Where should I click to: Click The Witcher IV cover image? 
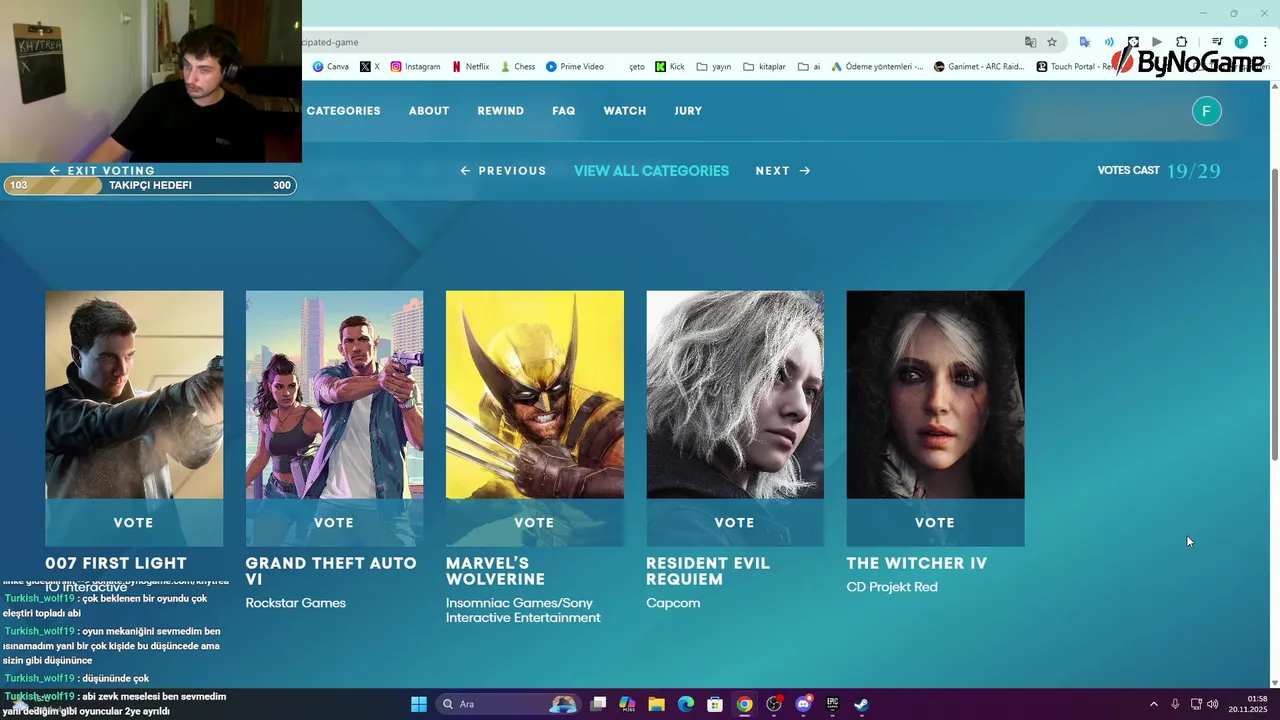(935, 395)
